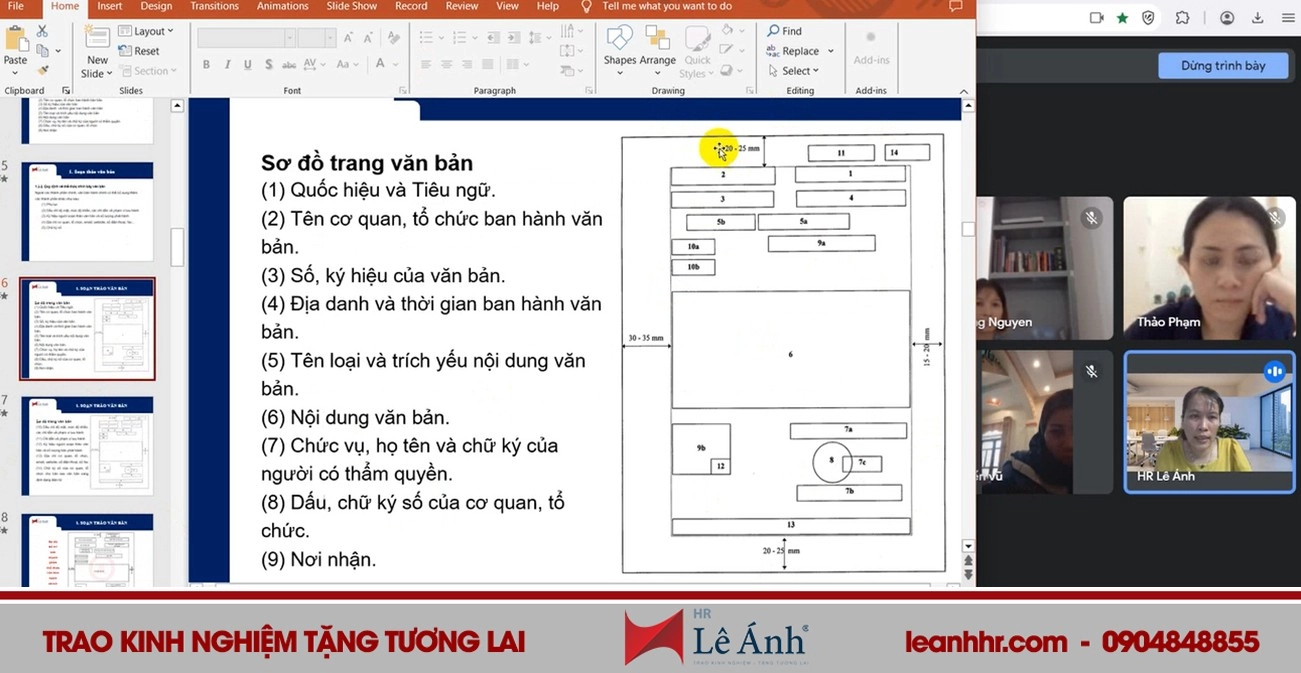The width and height of the screenshot is (1301, 673).
Task: Switch to the Insert ribbon tab
Action: click(x=109, y=6)
